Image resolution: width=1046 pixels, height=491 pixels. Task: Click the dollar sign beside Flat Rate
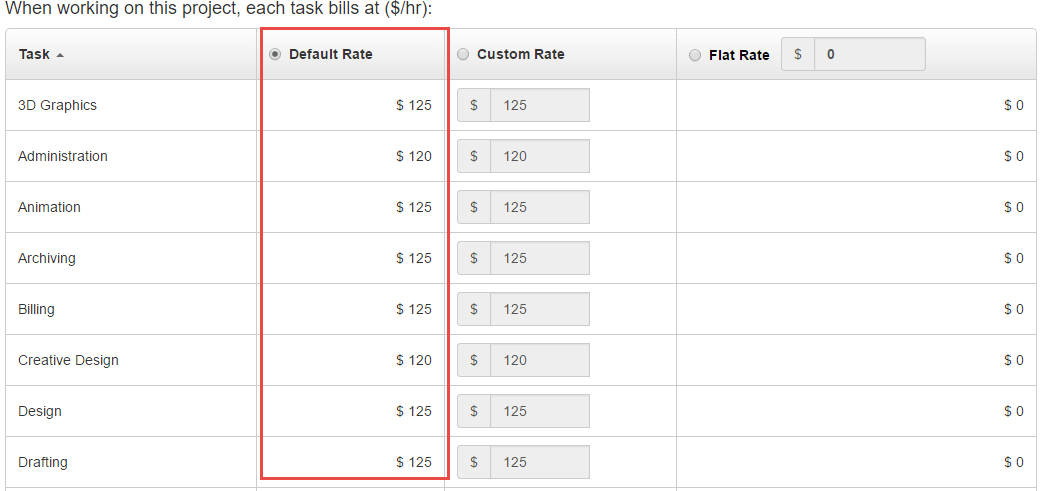pos(798,54)
